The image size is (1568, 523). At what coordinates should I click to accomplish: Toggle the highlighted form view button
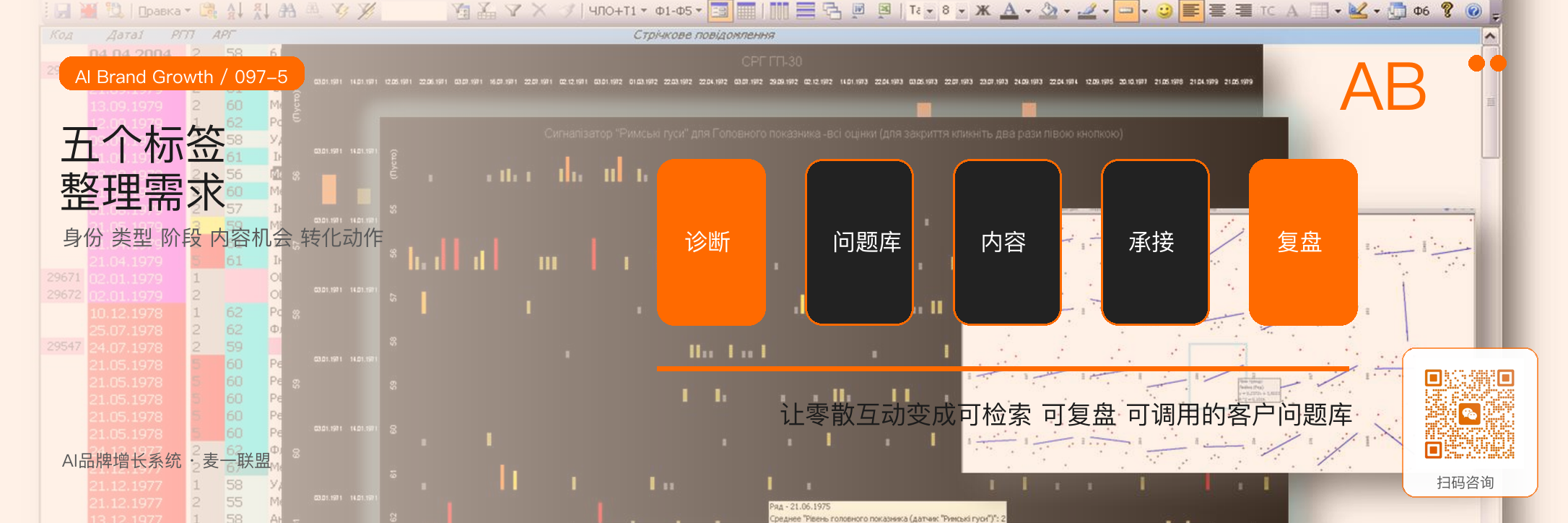coord(720,11)
